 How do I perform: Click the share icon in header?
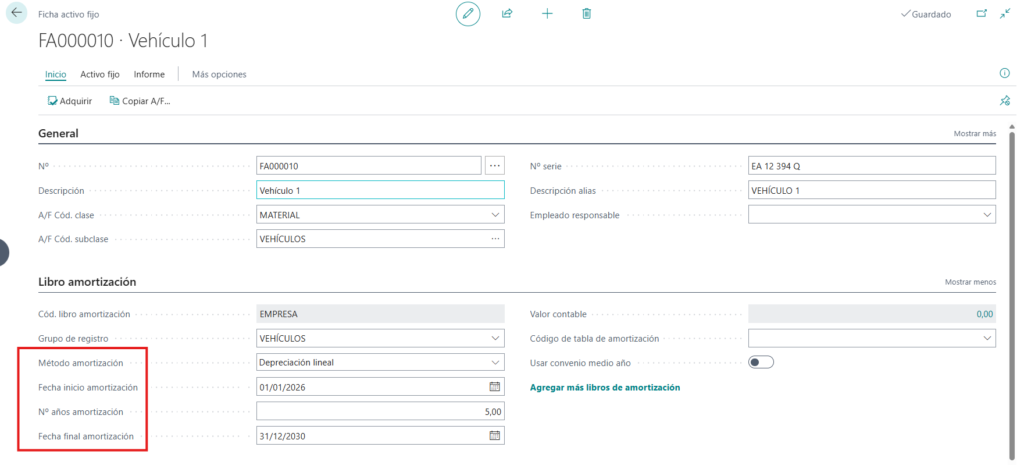point(507,14)
